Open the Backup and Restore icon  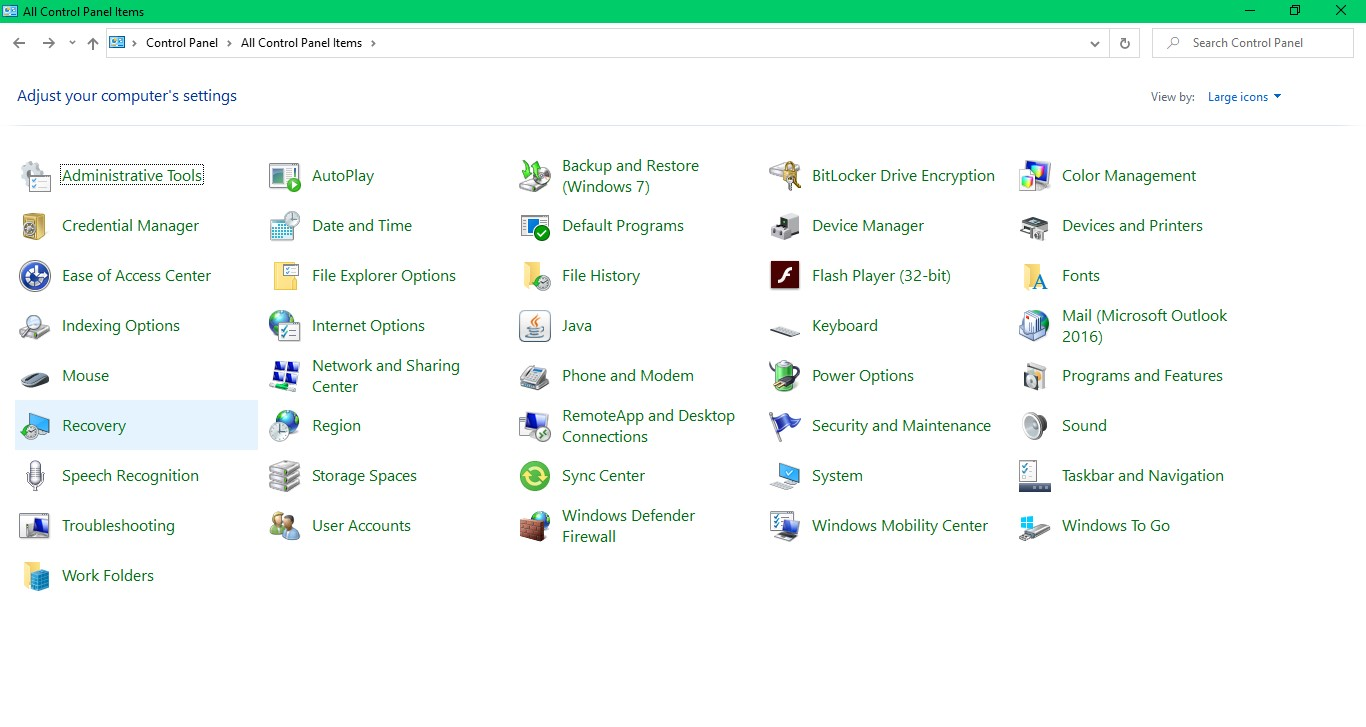click(x=535, y=176)
